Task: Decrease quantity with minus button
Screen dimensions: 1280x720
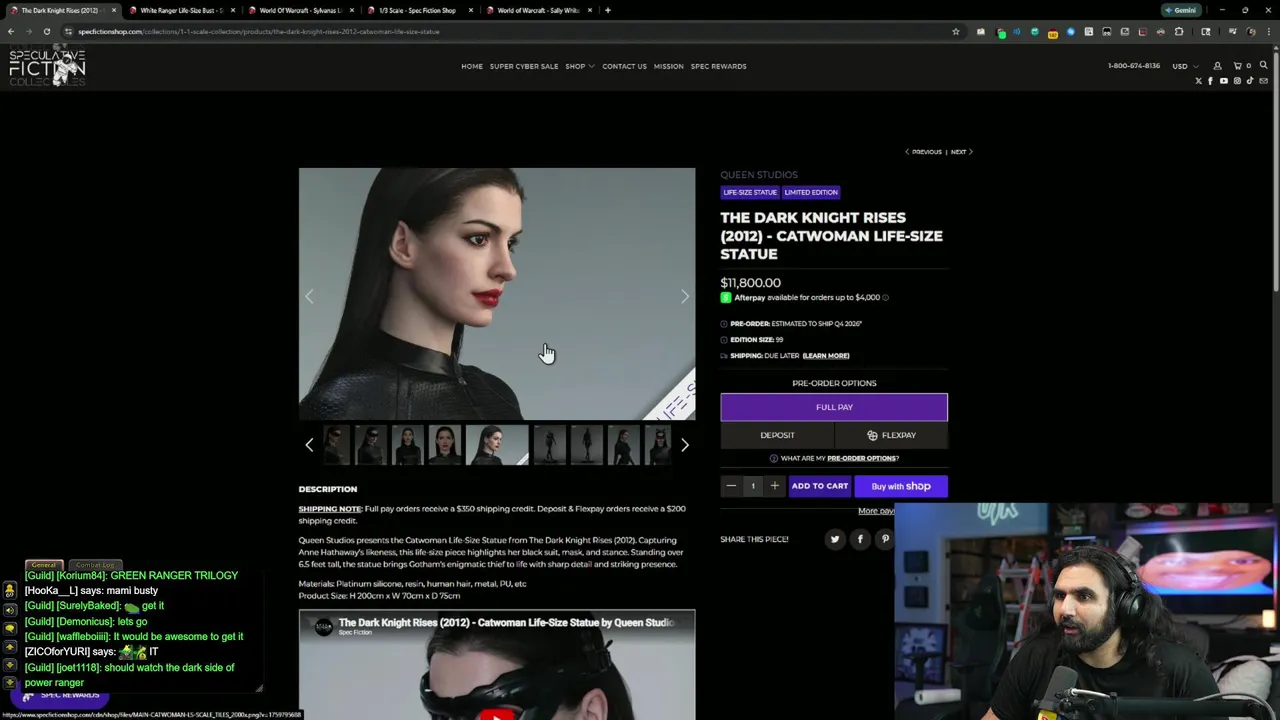Action: (x=731, y=486)
